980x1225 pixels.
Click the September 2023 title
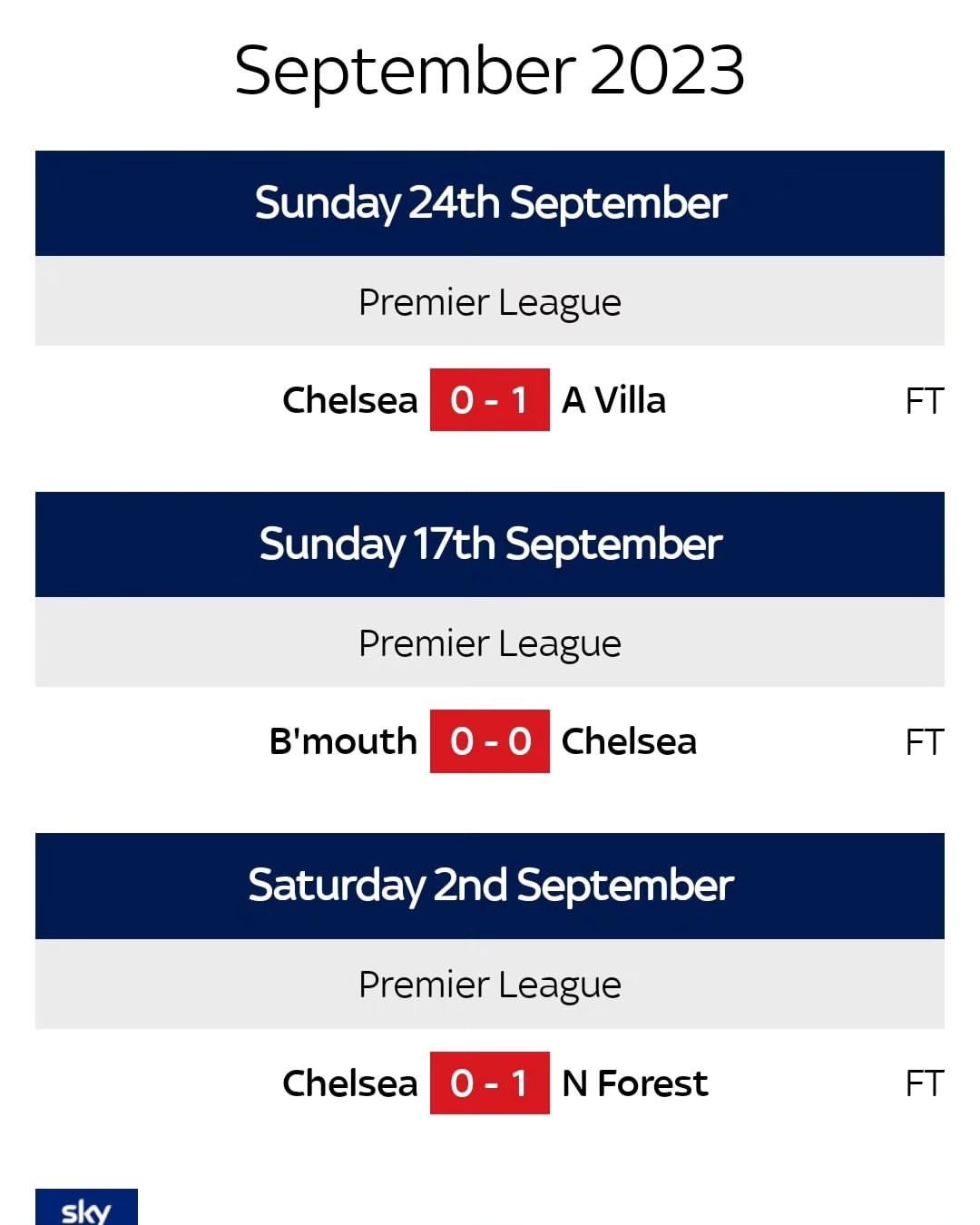490,70
